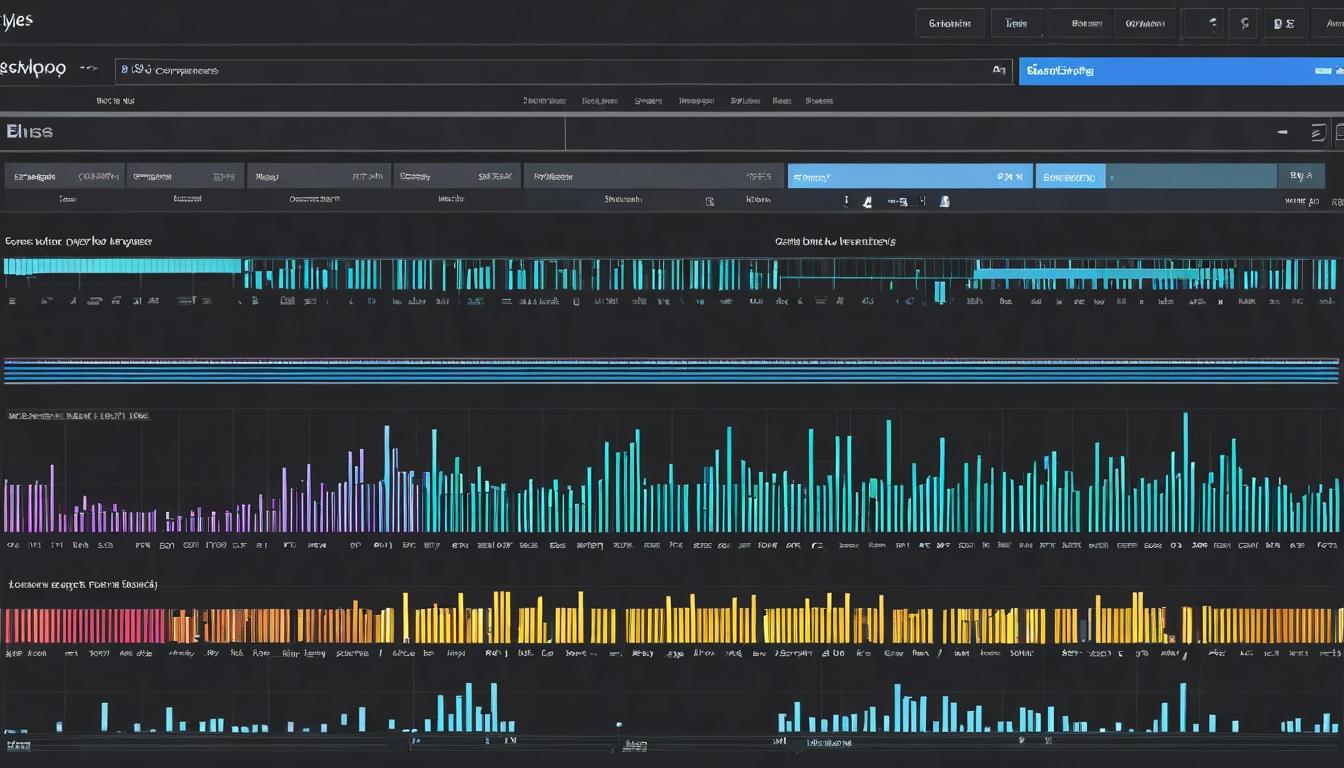Select the magnifying glass search icon
The image size is (1344, 768).
[x=999, y=70]
